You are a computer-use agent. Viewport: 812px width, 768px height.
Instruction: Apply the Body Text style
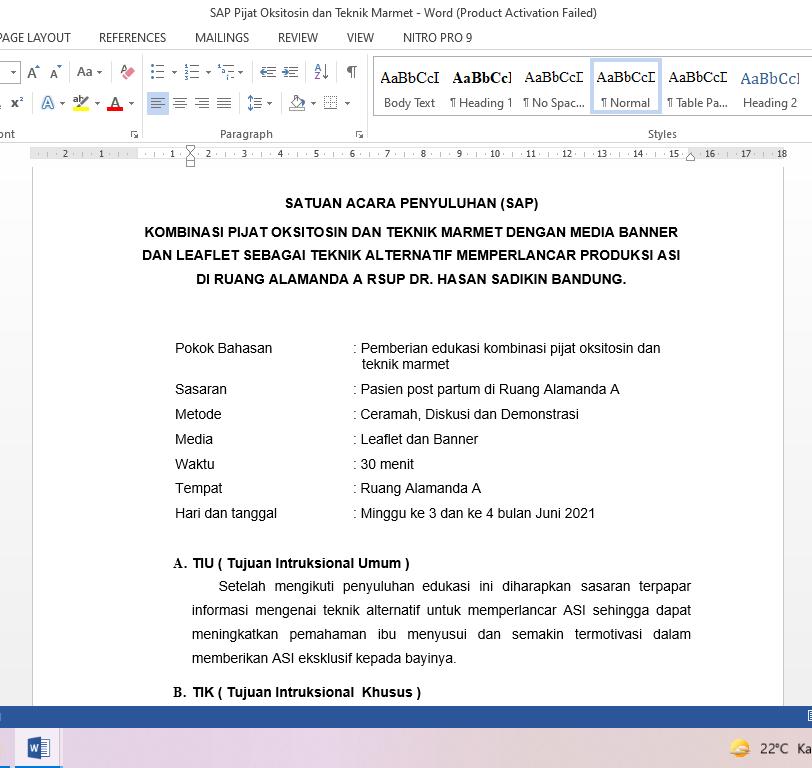[x=410, y=89]
